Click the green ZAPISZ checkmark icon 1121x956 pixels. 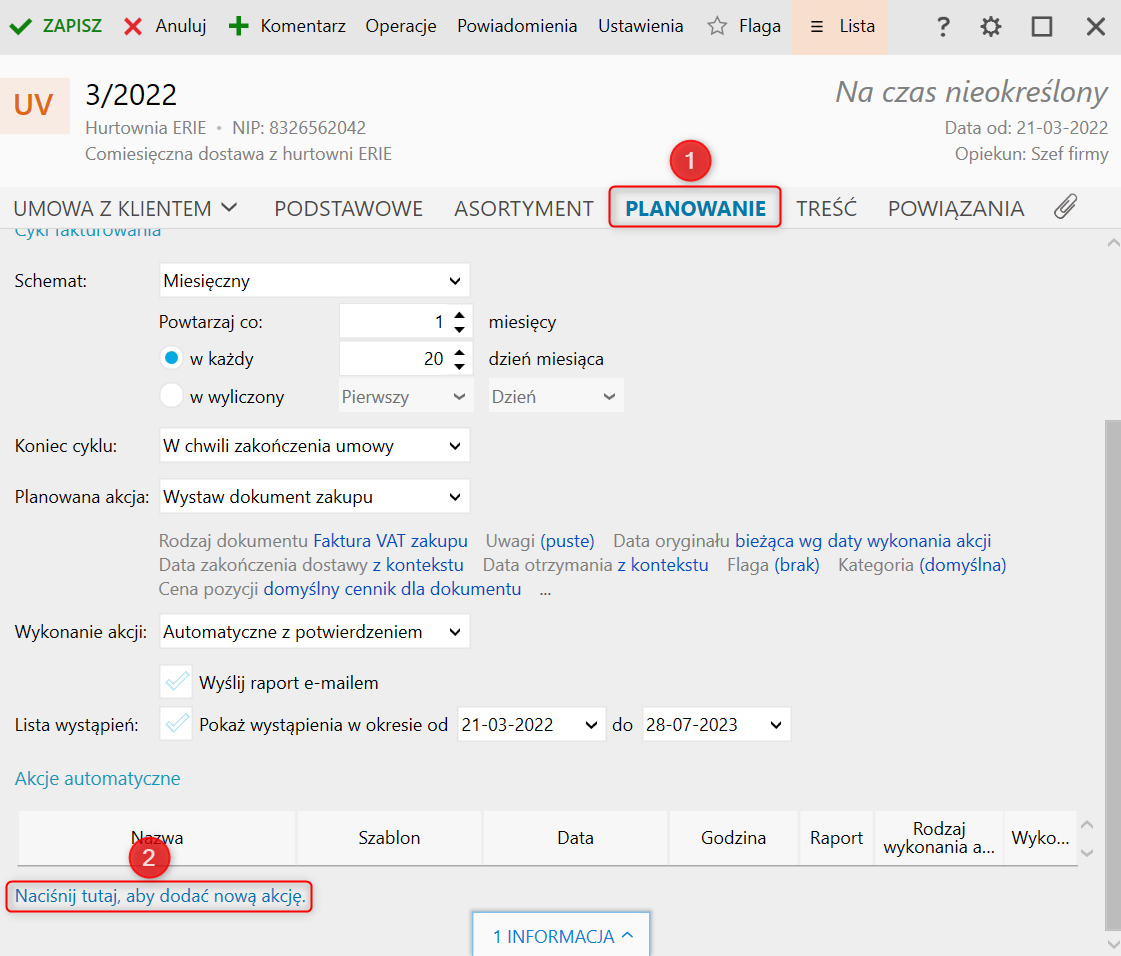tap(21, 27)
